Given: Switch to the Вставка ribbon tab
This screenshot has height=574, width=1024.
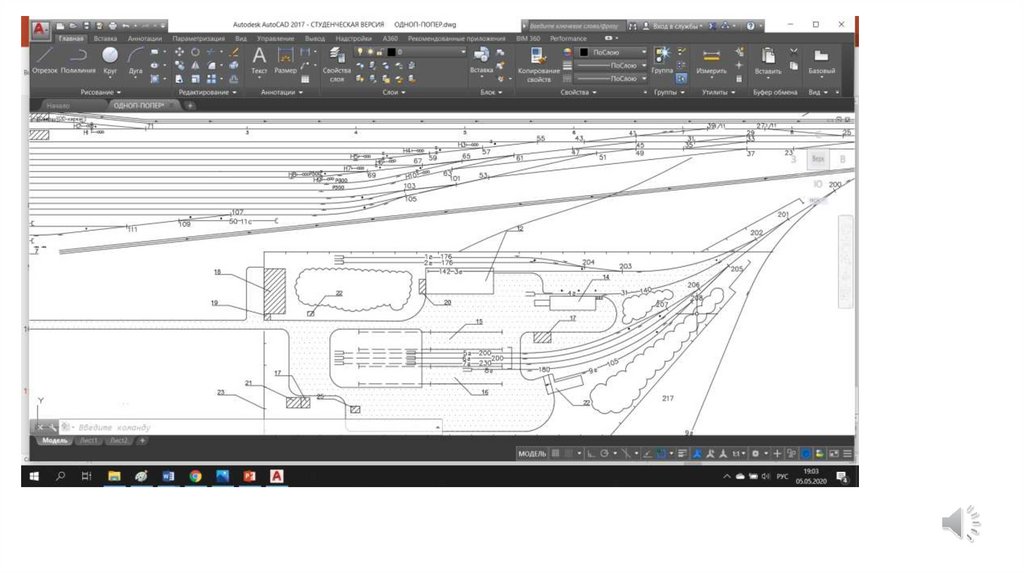Looking at the screenshot, I should 105,38.
